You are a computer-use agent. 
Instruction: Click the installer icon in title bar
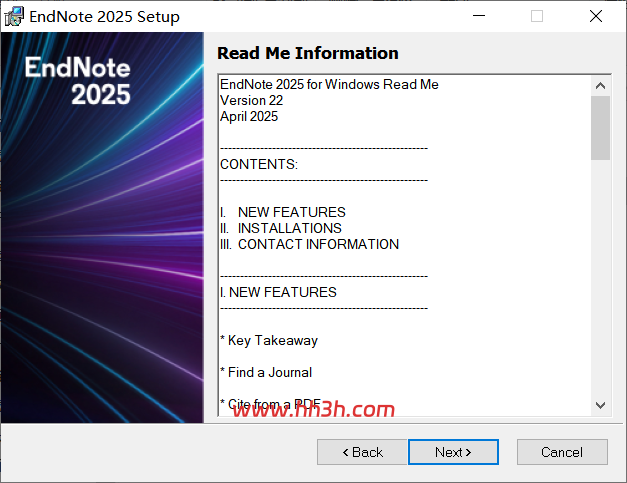(14, 16)
